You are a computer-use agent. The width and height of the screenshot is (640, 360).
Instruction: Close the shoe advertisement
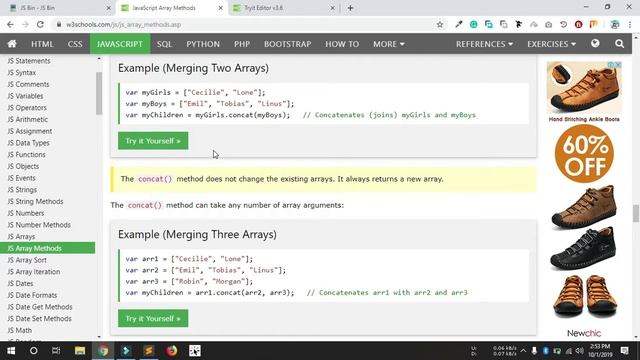618,64
